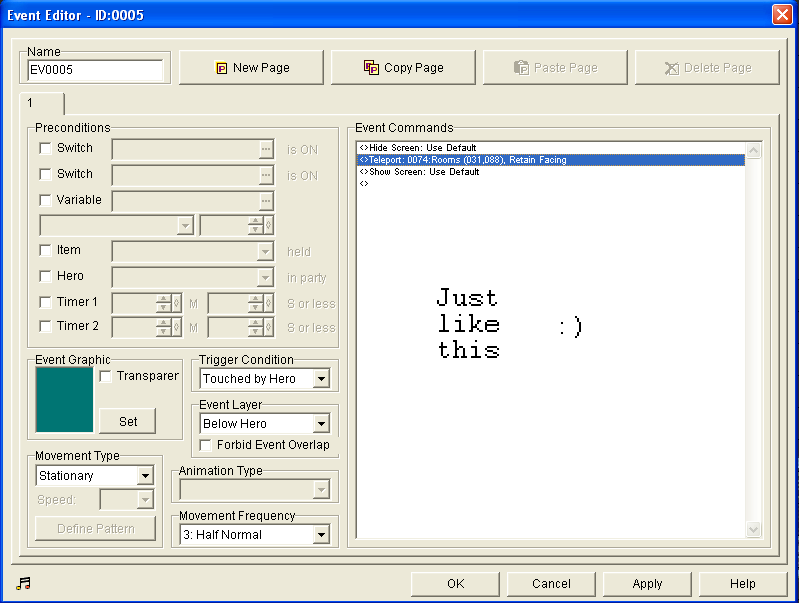The image size is (799, 603).
Task: Click the Copy Page button
Action: pos(403,68)
